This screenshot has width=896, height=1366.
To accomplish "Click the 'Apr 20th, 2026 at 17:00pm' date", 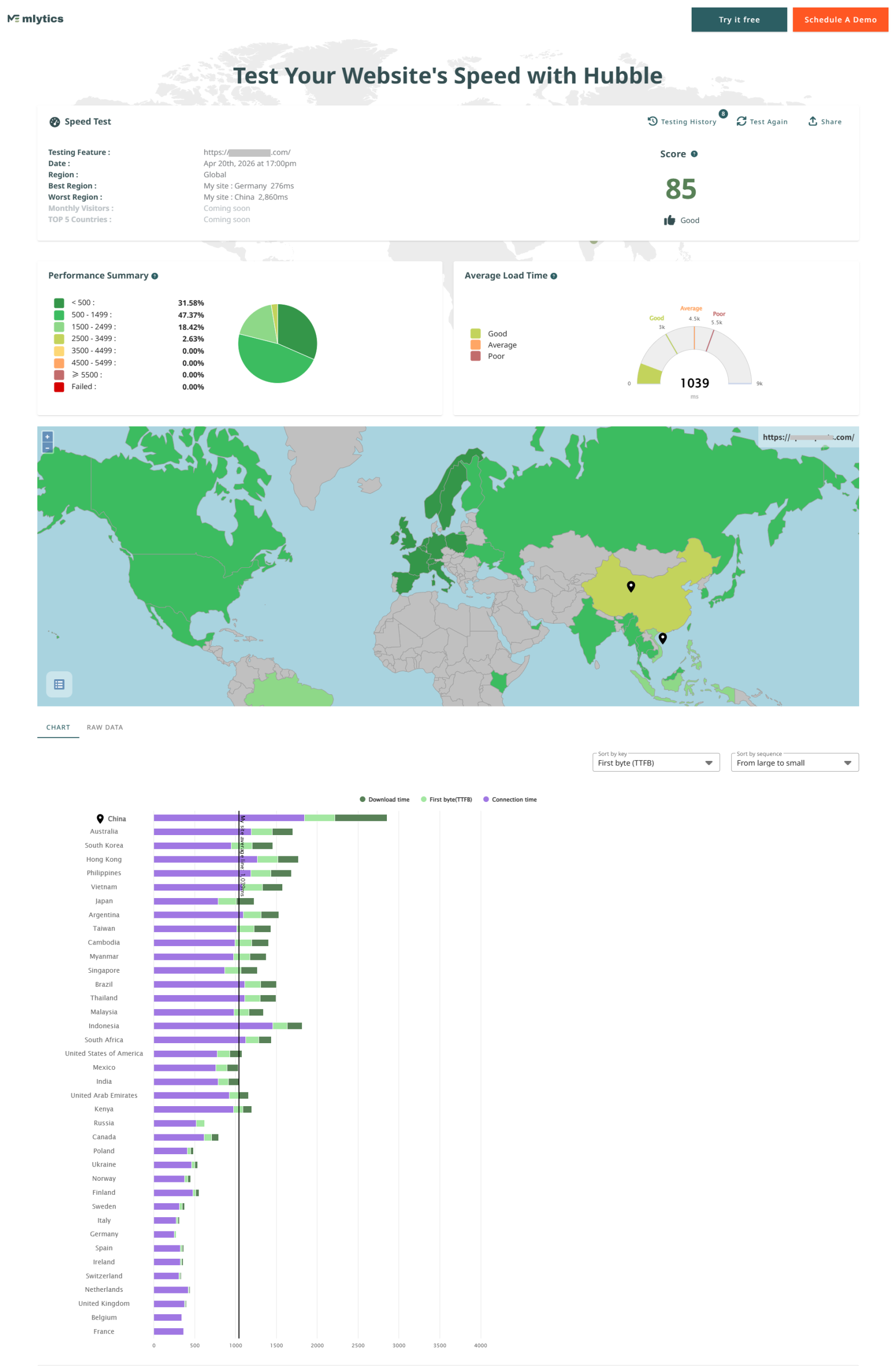I will (x=250, y=164).
